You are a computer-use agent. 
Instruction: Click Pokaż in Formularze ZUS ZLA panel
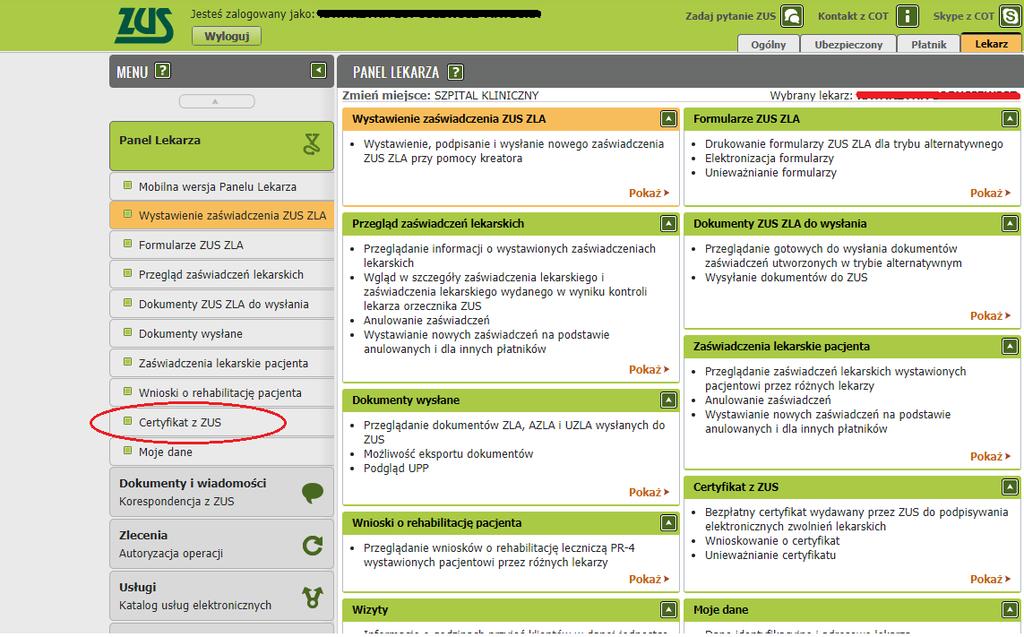coord(990,193)
